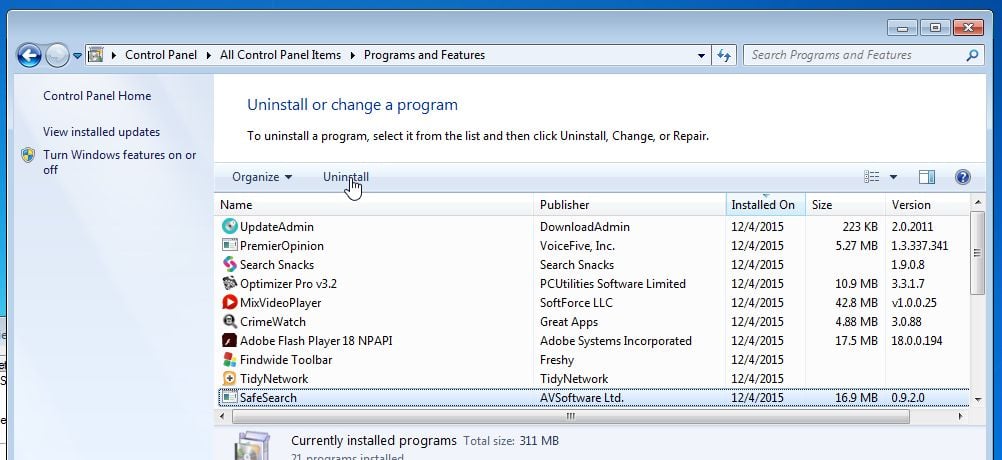Select the CrimeWatch program icon
The width and height of the screenshot is (1002, 460).
point(229,322)
